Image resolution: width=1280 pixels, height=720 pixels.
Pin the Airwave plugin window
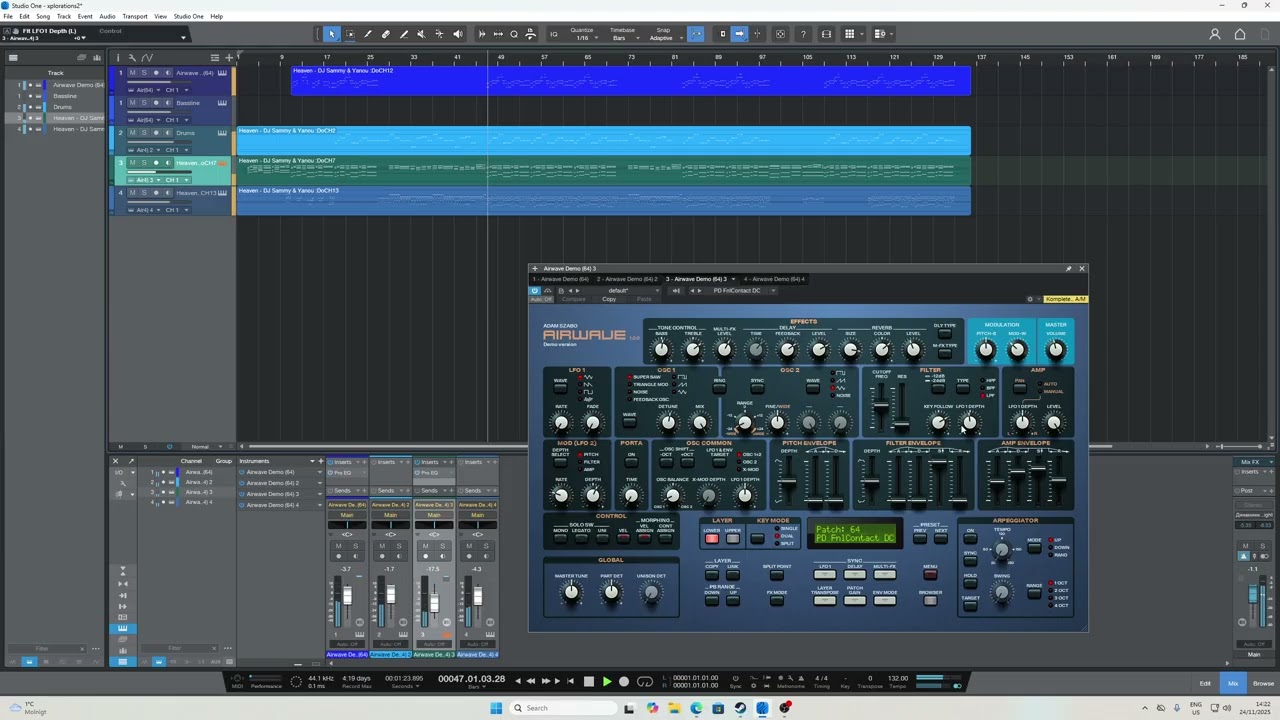point(1068,268)
